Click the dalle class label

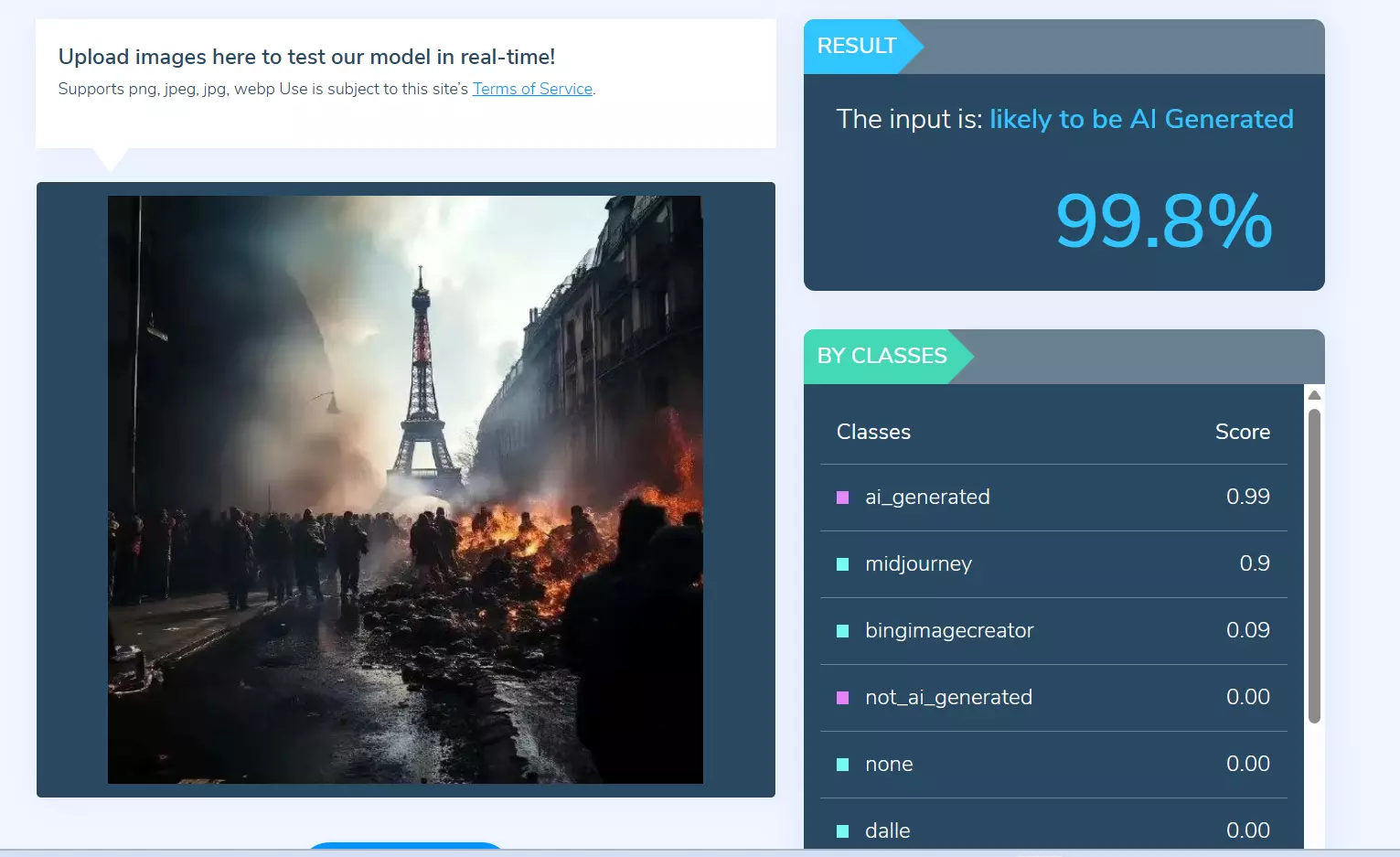coord(887,830)
